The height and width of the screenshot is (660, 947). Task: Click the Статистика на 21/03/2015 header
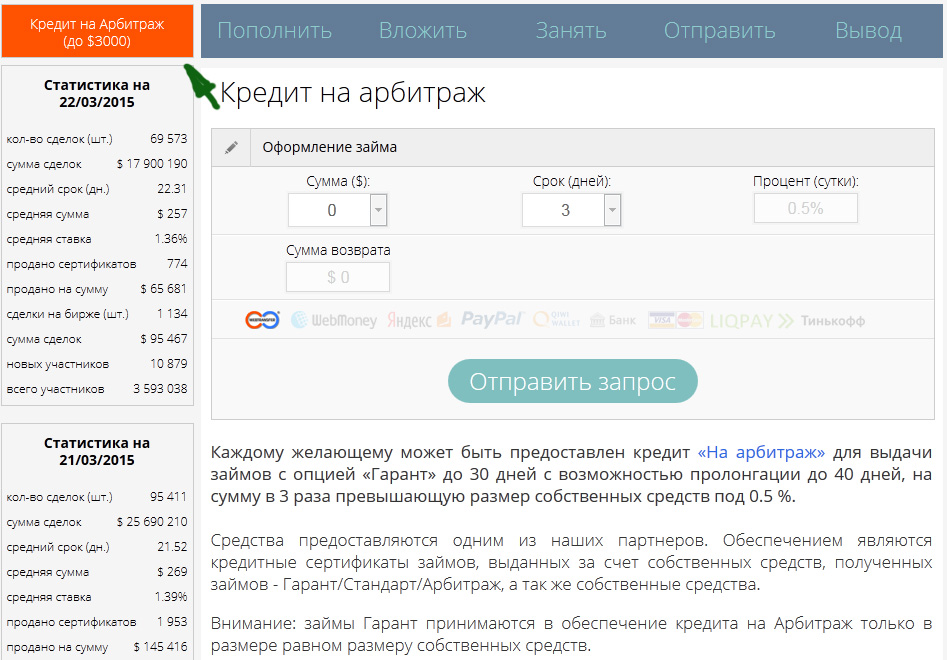tap(97, 452)
